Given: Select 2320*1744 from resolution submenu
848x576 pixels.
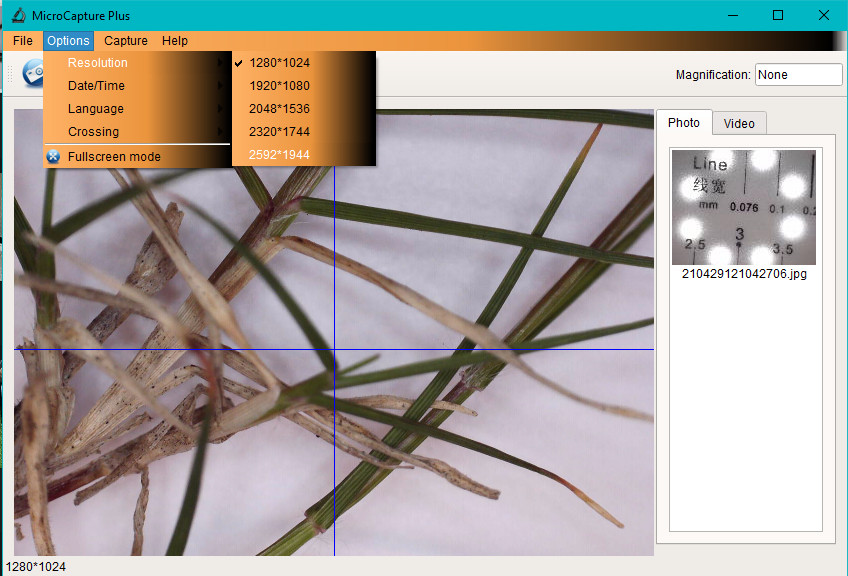Looking at the screenshot, I should (279, 131).
